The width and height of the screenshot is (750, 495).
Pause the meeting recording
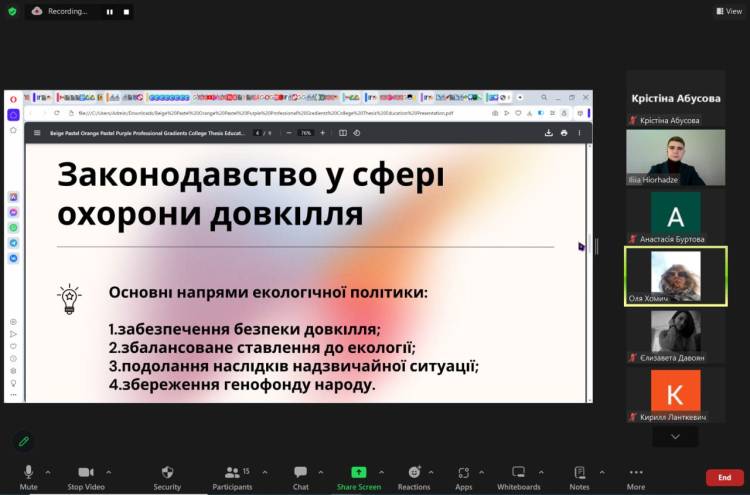[111, 11]
